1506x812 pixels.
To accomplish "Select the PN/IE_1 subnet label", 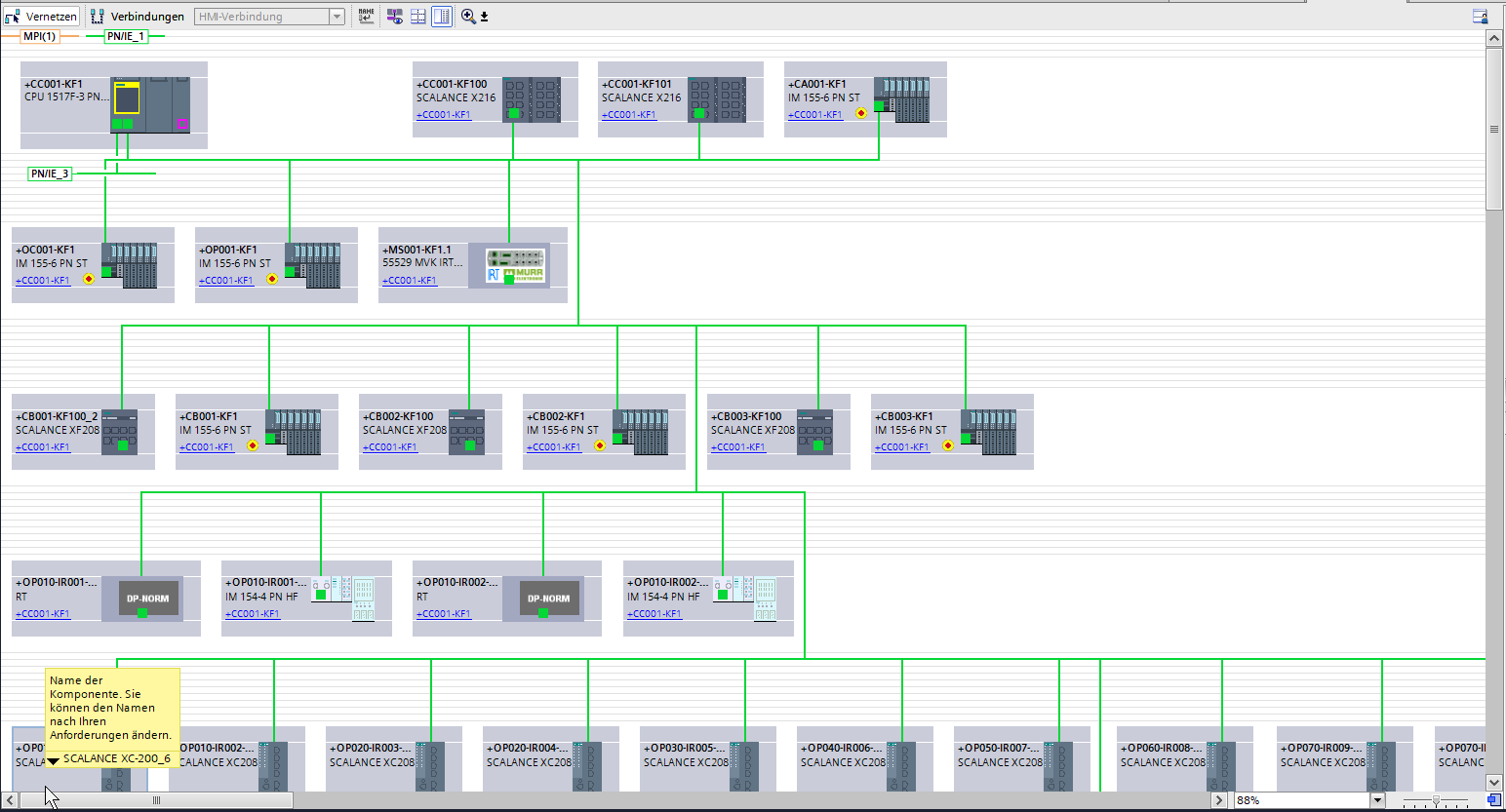I will (126, 36).
